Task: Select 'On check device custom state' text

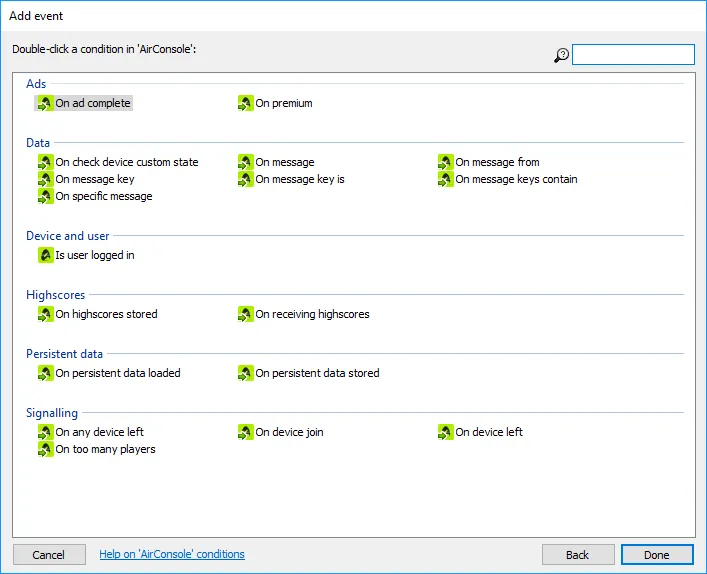Action: click(x=127, y=162)
